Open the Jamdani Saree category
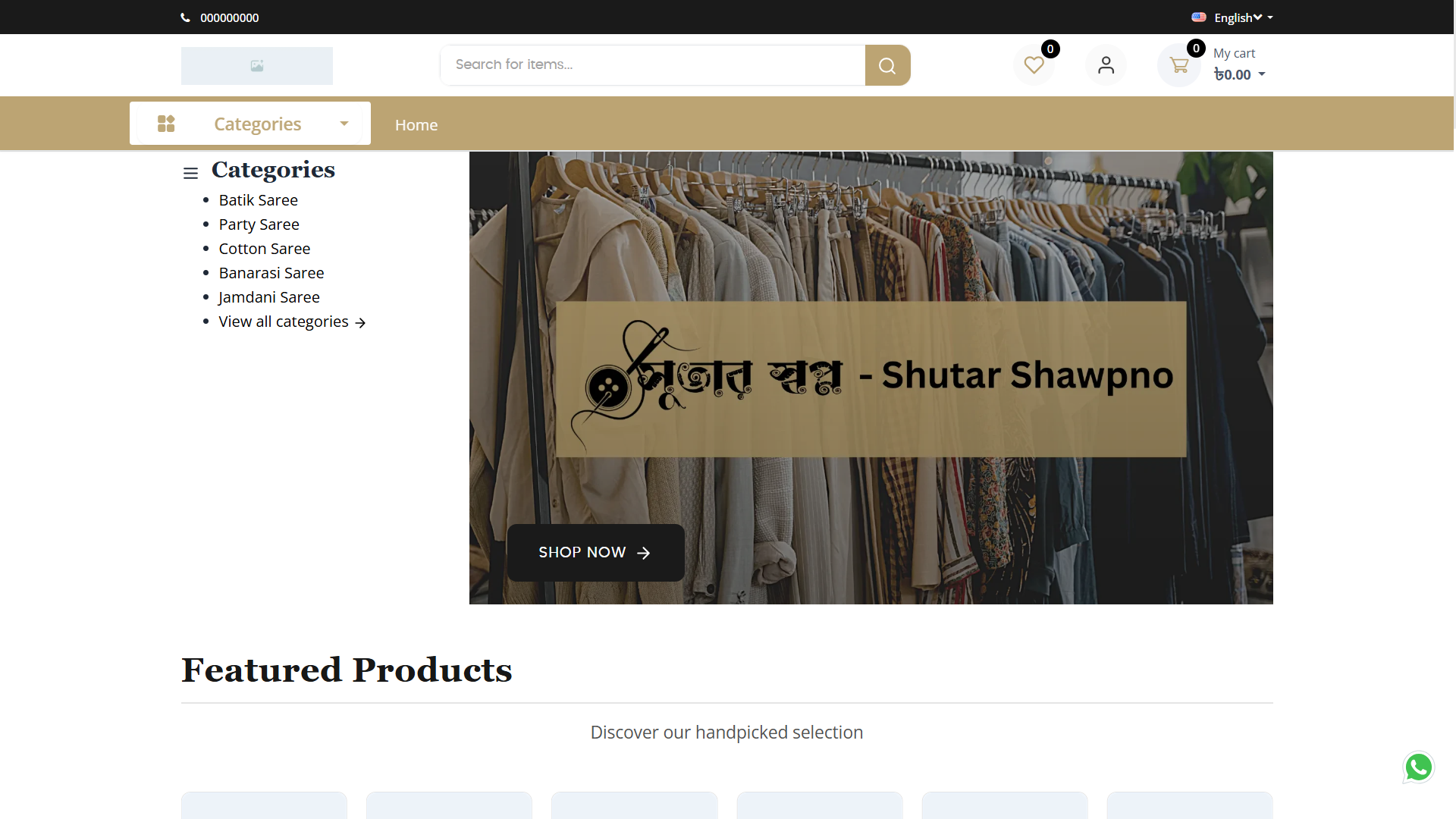1456x819 pixels. click(268, 297)
